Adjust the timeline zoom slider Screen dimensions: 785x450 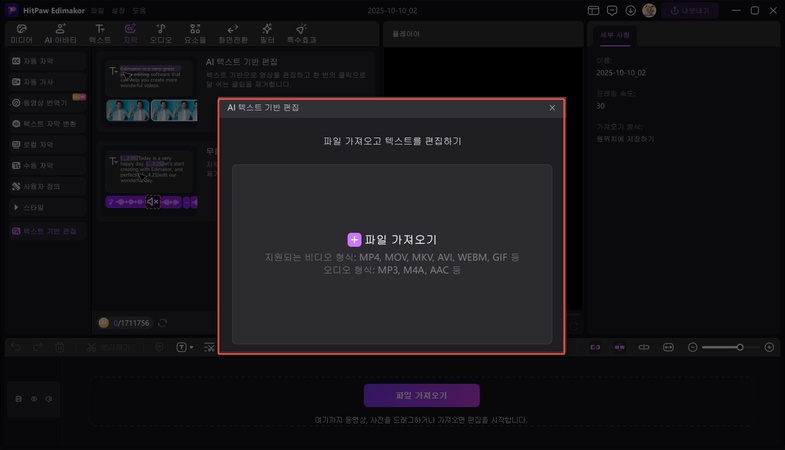coord(739,347)
